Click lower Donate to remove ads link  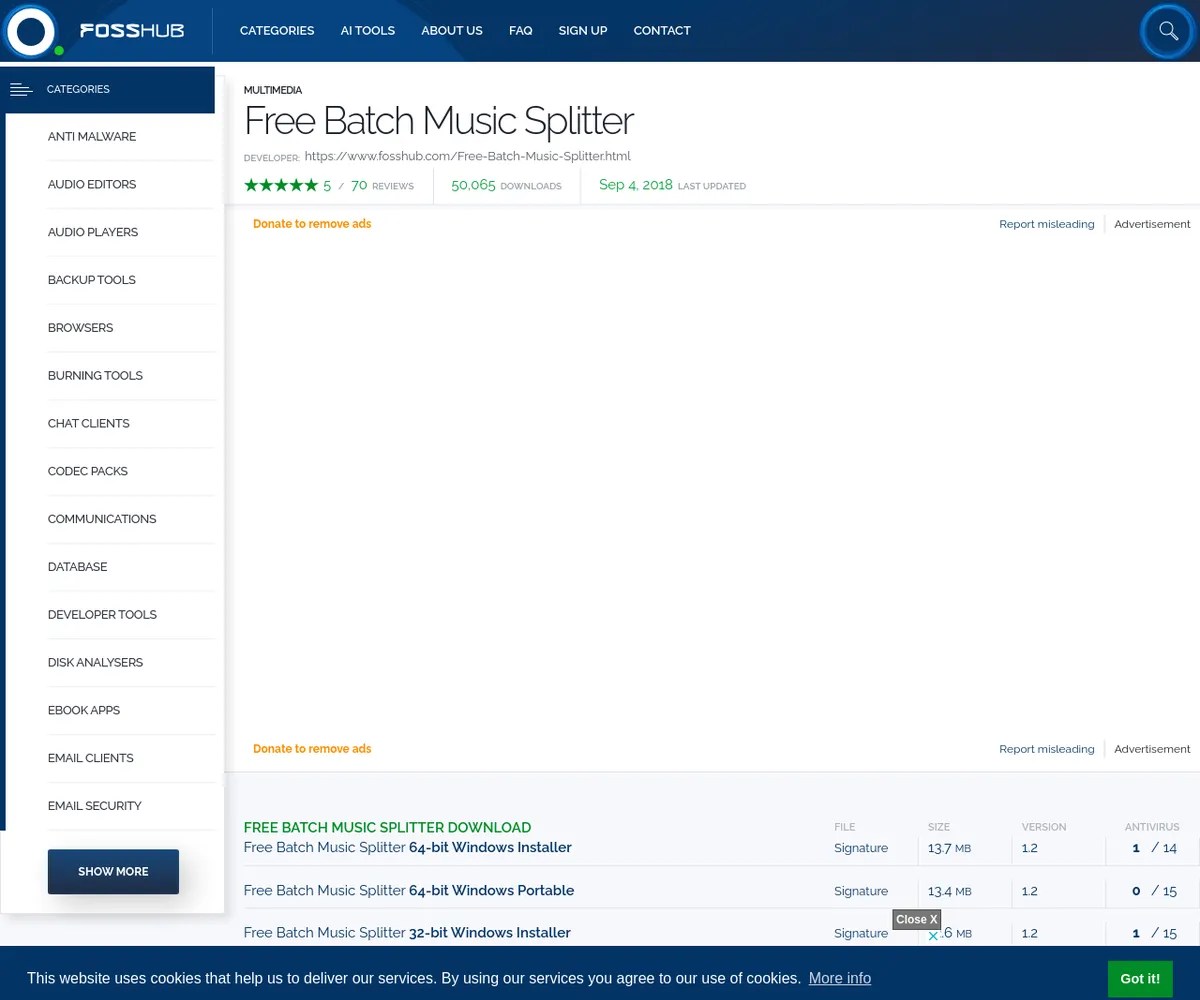click(x=312, y=749)
